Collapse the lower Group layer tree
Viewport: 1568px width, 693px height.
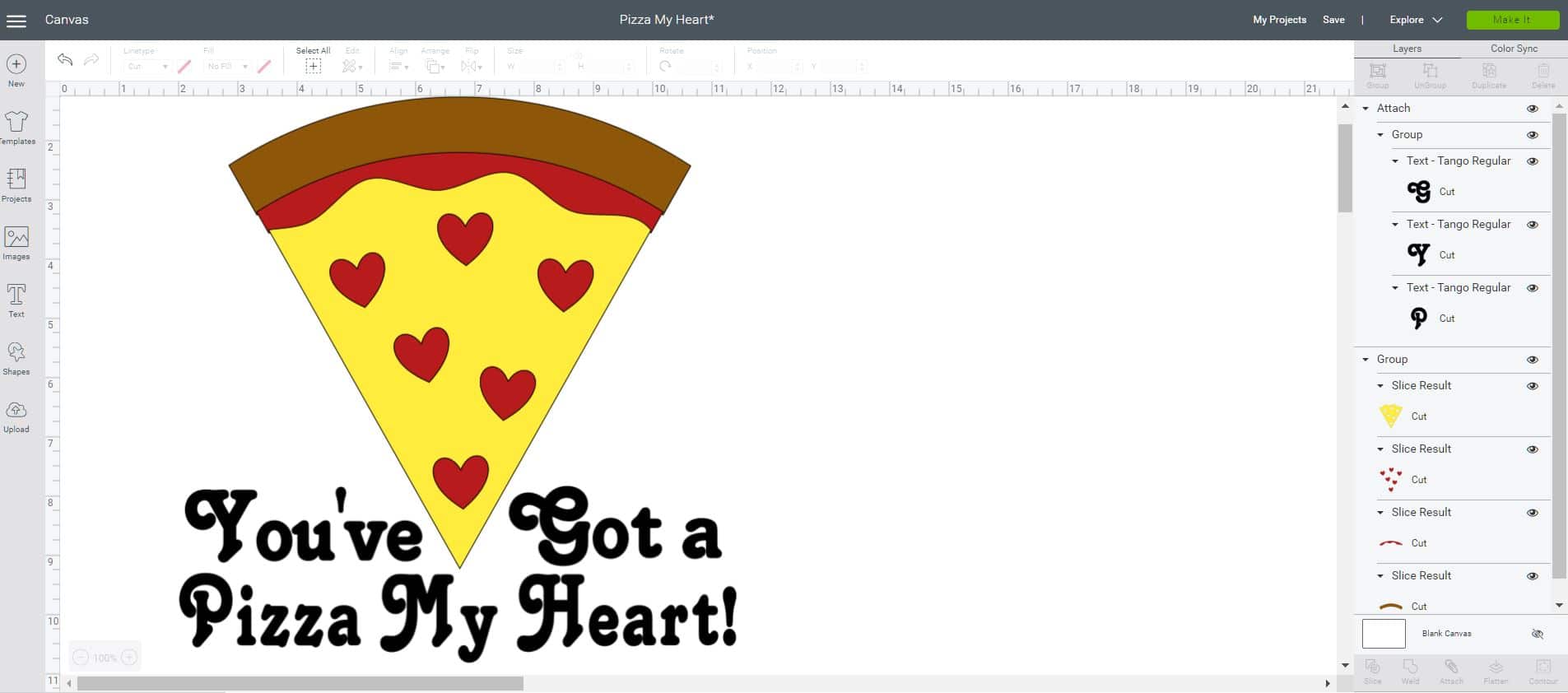(1366, 360)
